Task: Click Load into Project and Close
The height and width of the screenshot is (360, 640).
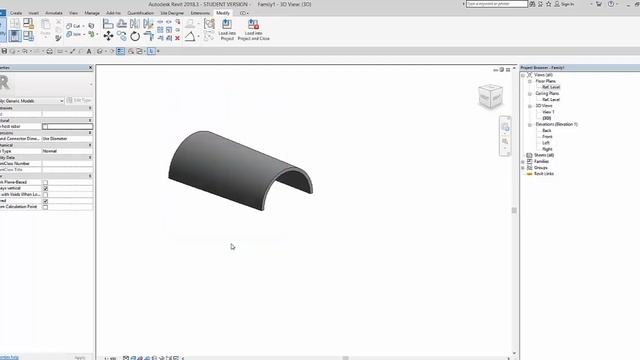Action: (x=253, y=29)
